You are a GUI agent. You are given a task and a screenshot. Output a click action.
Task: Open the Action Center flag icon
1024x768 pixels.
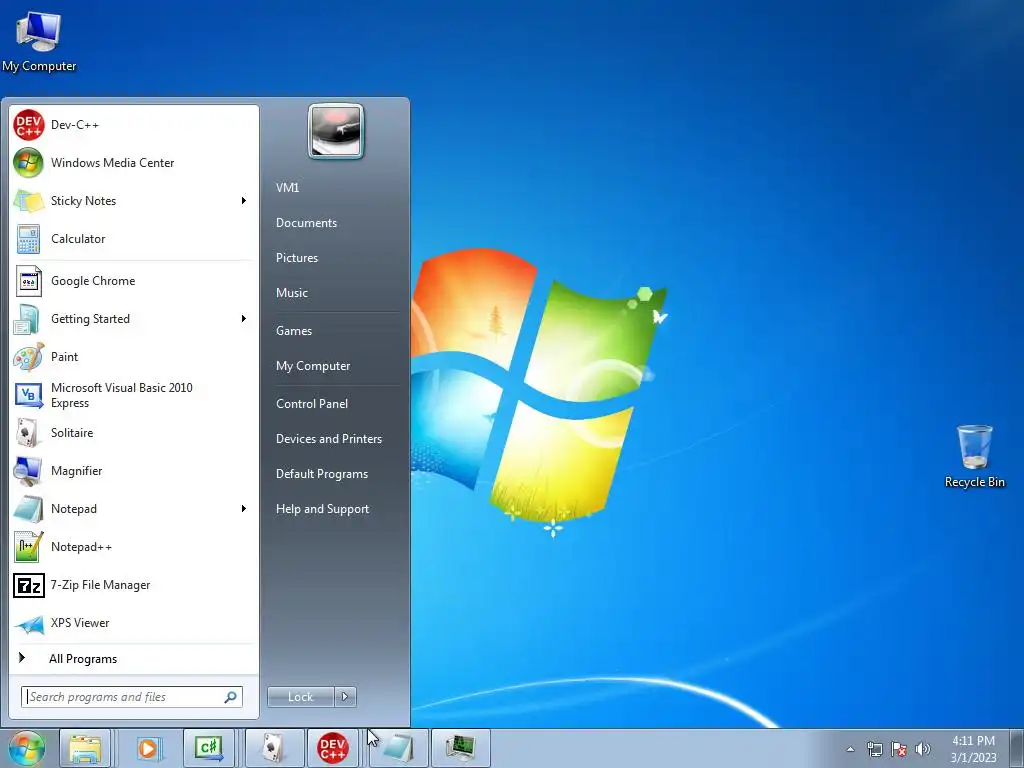click(x=899, y=749)
